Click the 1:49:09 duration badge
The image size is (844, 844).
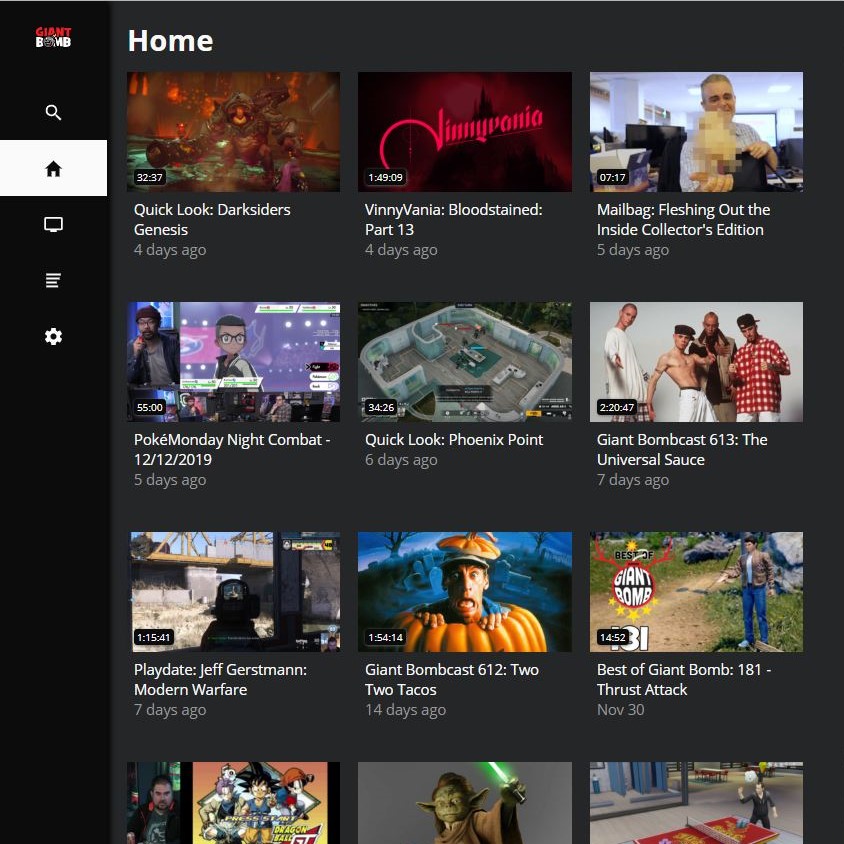click(385, 177)
